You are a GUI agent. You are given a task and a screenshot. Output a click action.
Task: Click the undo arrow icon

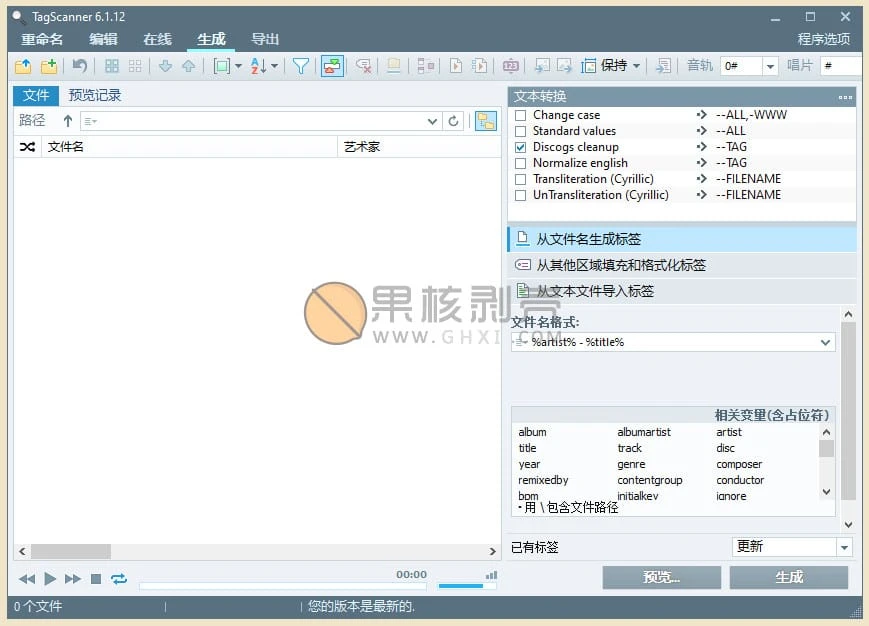[x=80, y=66]
